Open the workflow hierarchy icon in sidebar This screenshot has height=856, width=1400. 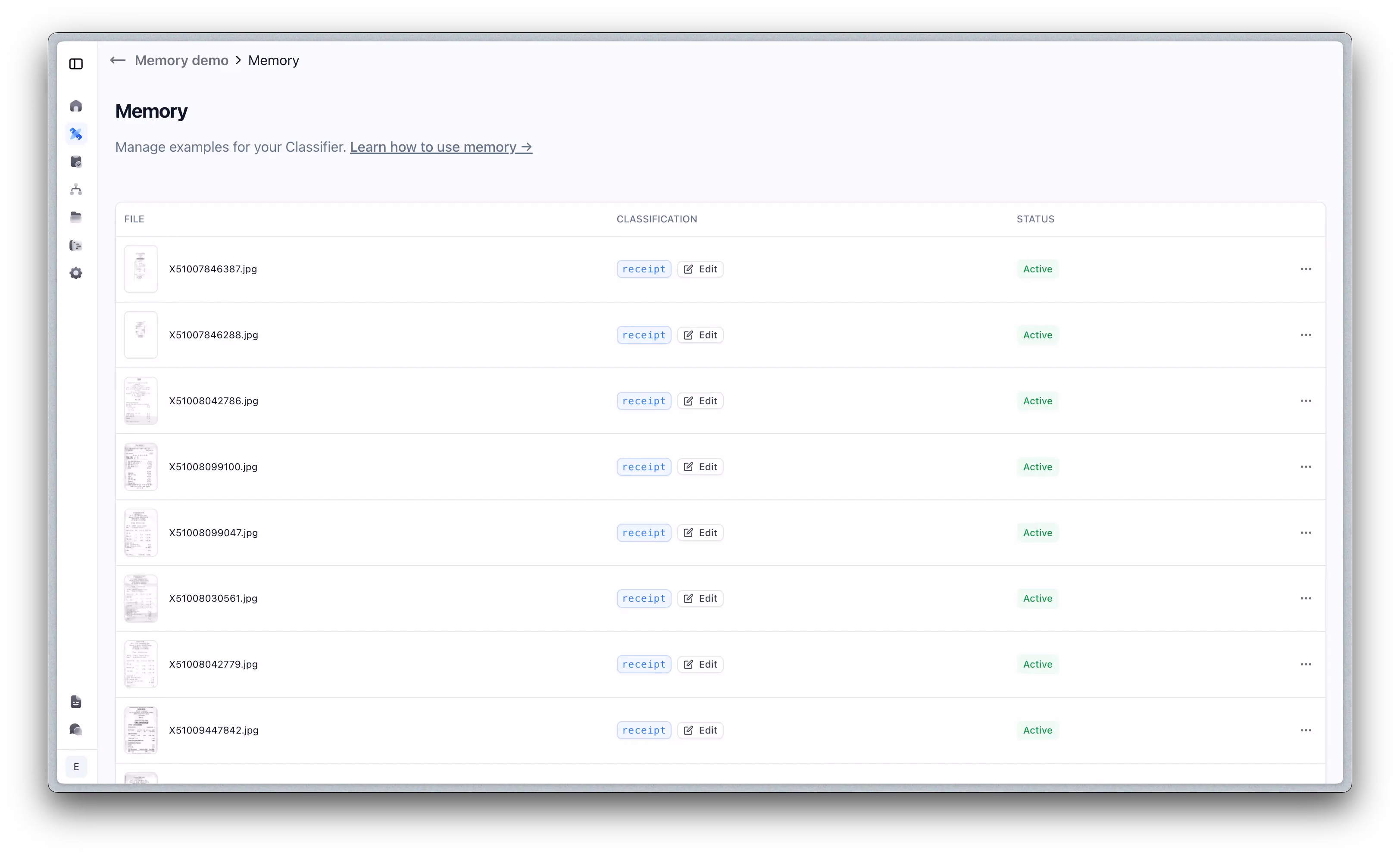pos(76,190)
